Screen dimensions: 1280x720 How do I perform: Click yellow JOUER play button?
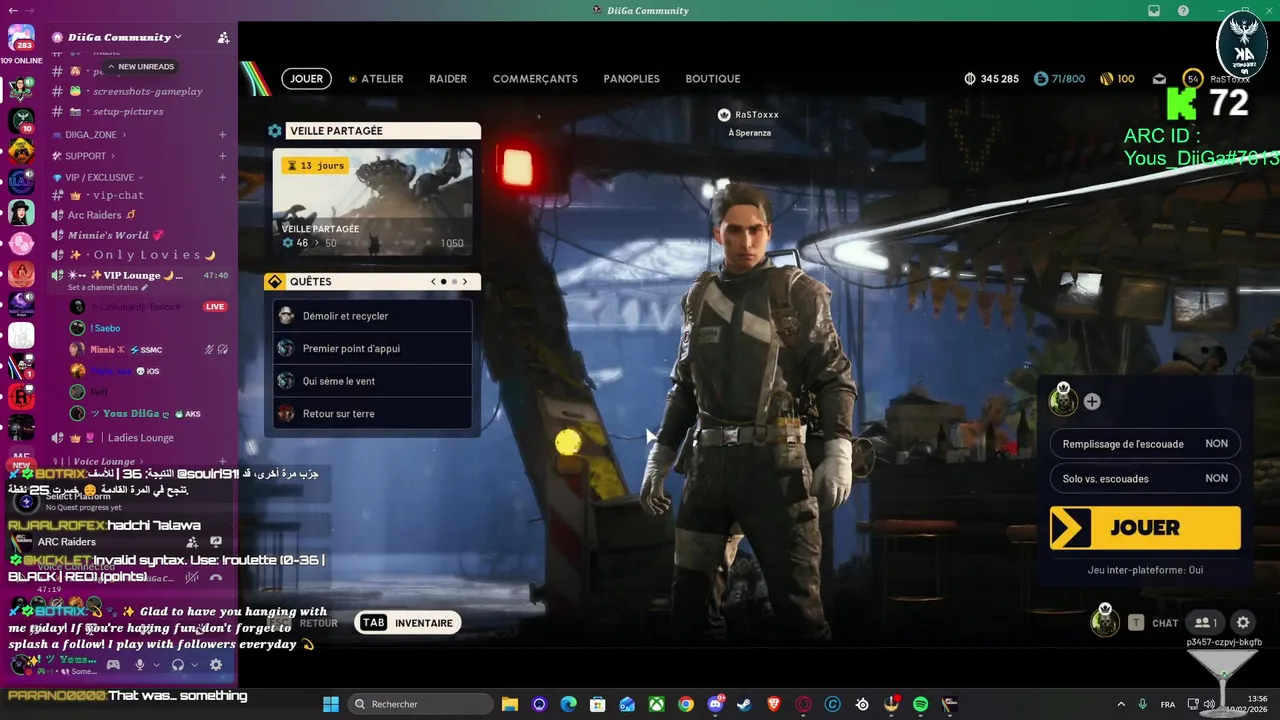point(1145,528)
